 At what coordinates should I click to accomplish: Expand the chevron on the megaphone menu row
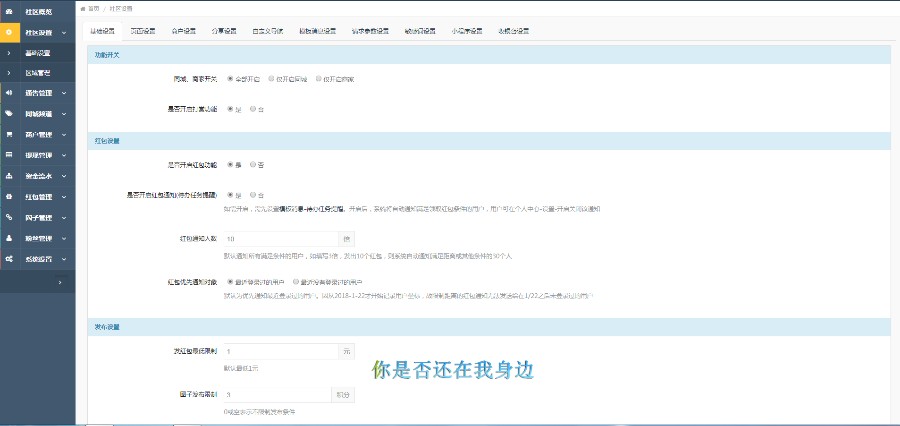point(64,93)
